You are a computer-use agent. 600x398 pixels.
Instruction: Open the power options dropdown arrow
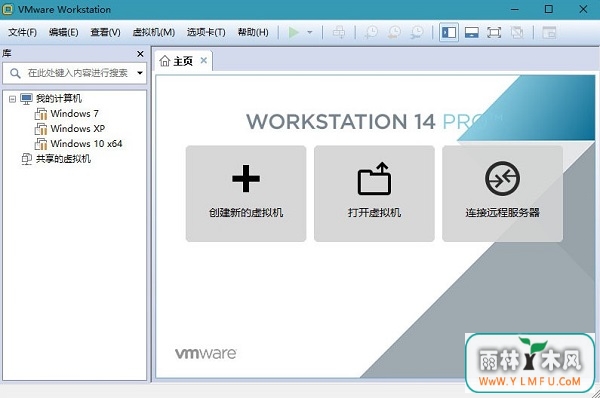pyautogui.click(x=310, y=33)
